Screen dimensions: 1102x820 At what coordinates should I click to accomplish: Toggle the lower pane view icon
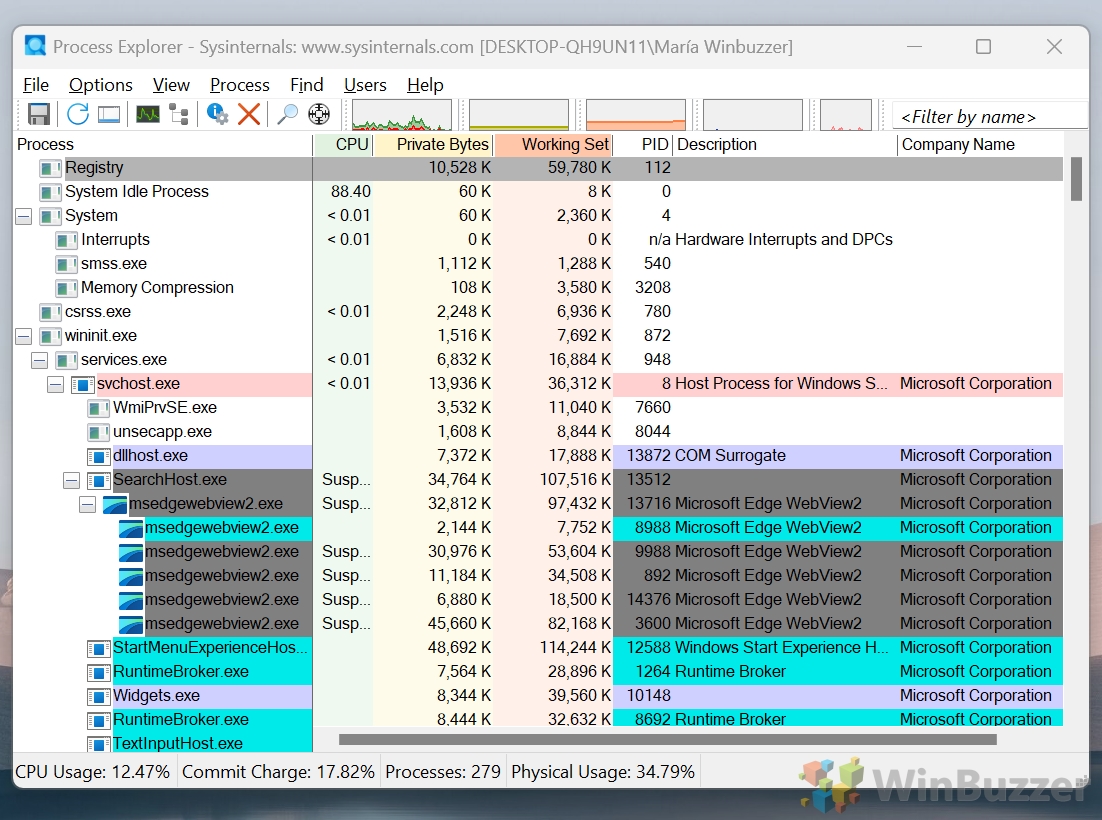click(x=109, y=114)
